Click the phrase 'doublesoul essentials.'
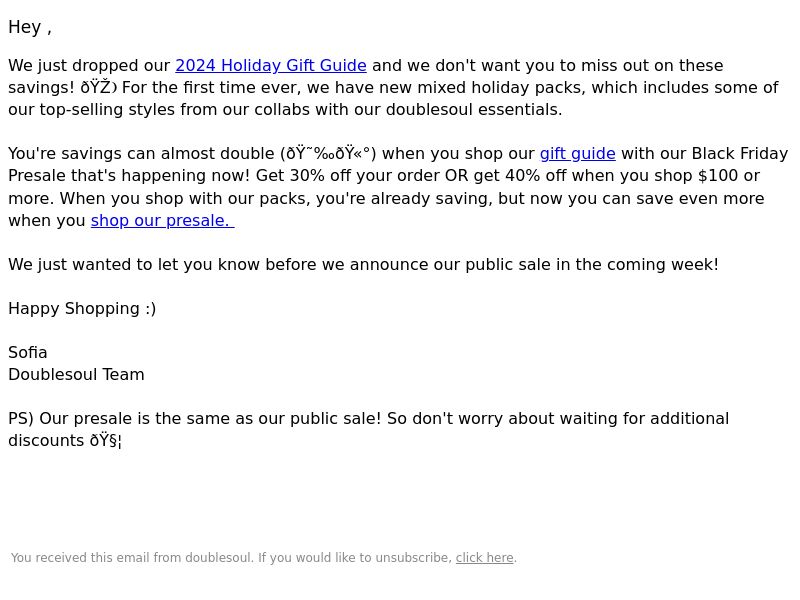Viewport: 800px width, 600px height. coord(474,110)
